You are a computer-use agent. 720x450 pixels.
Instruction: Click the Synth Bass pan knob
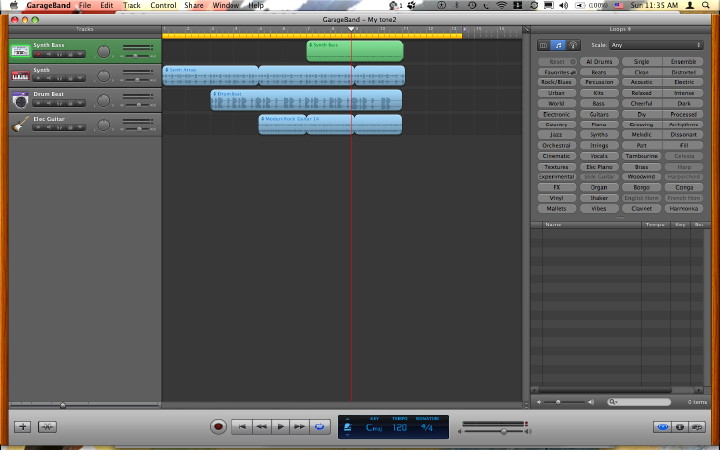pos(104,51)
